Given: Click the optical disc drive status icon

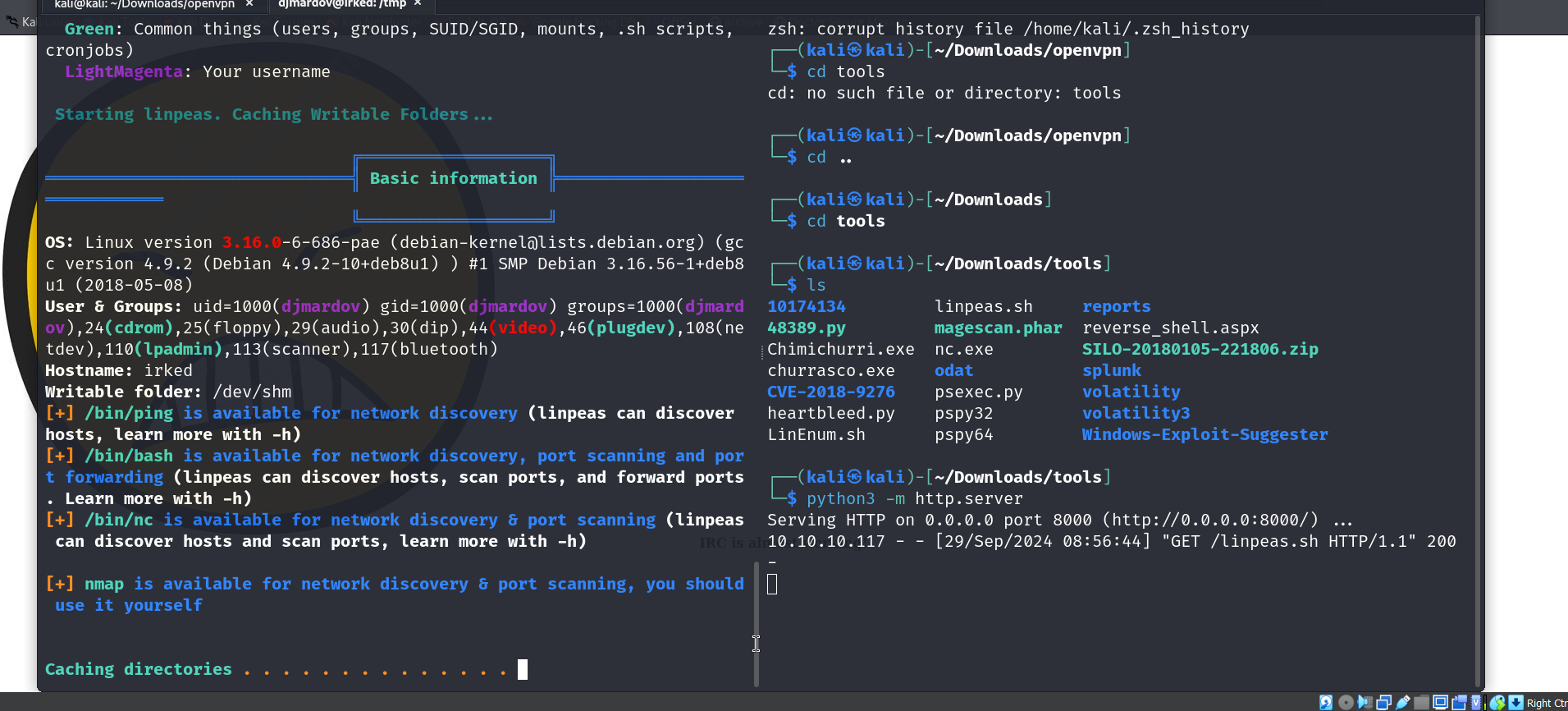Looking at the screenshot, I should pos(1346,703).
